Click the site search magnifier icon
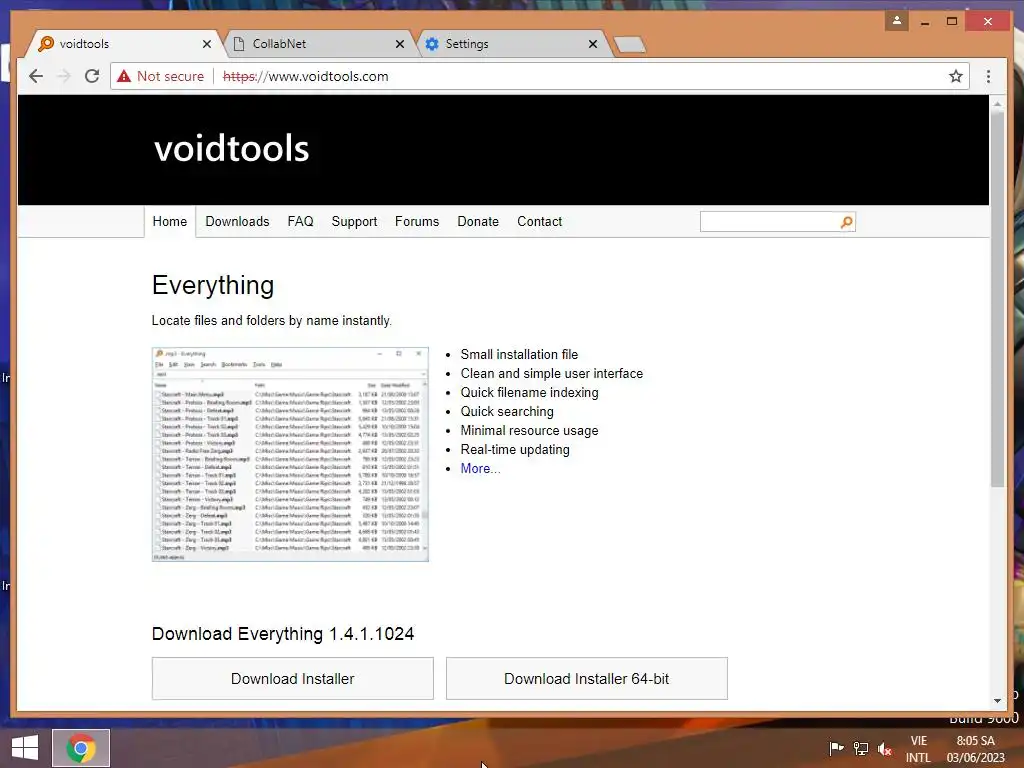This screenshot has height=768, width=1024. coord(846,222)
